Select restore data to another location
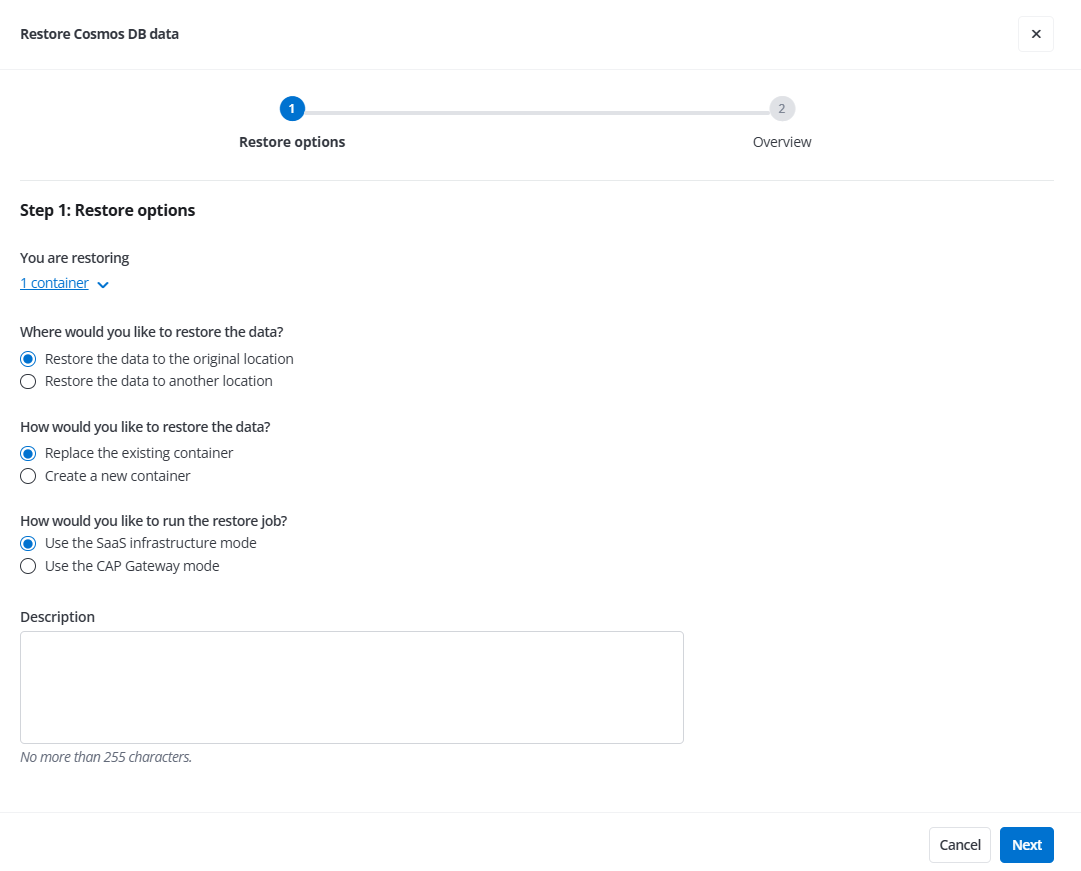The width and height of the screenshot is (1081, 871). (27, 381)
